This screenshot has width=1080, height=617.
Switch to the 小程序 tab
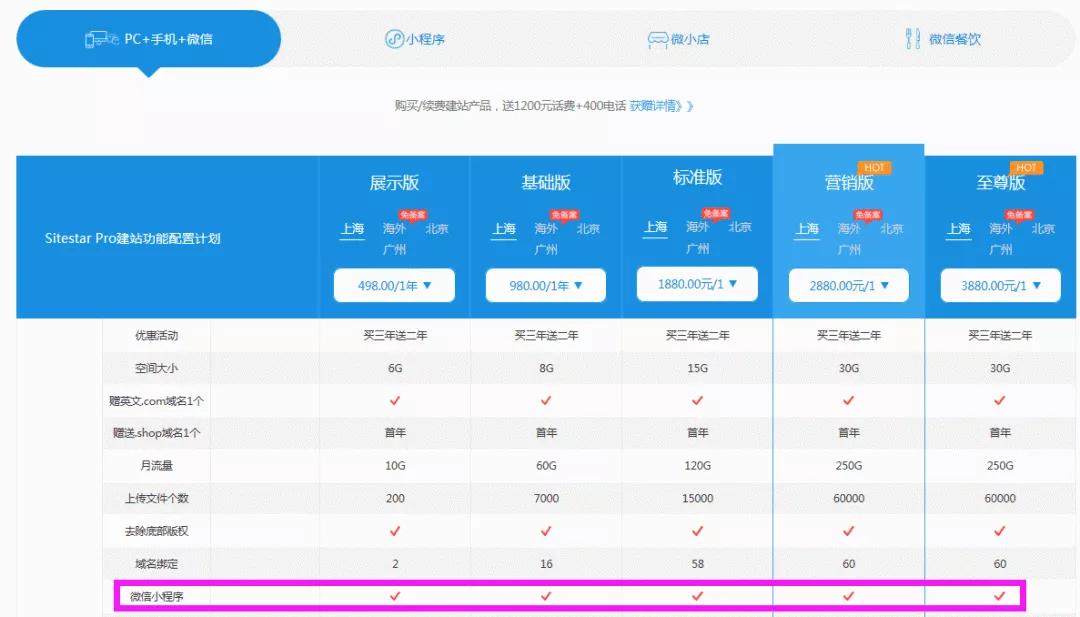coord(415,39)
